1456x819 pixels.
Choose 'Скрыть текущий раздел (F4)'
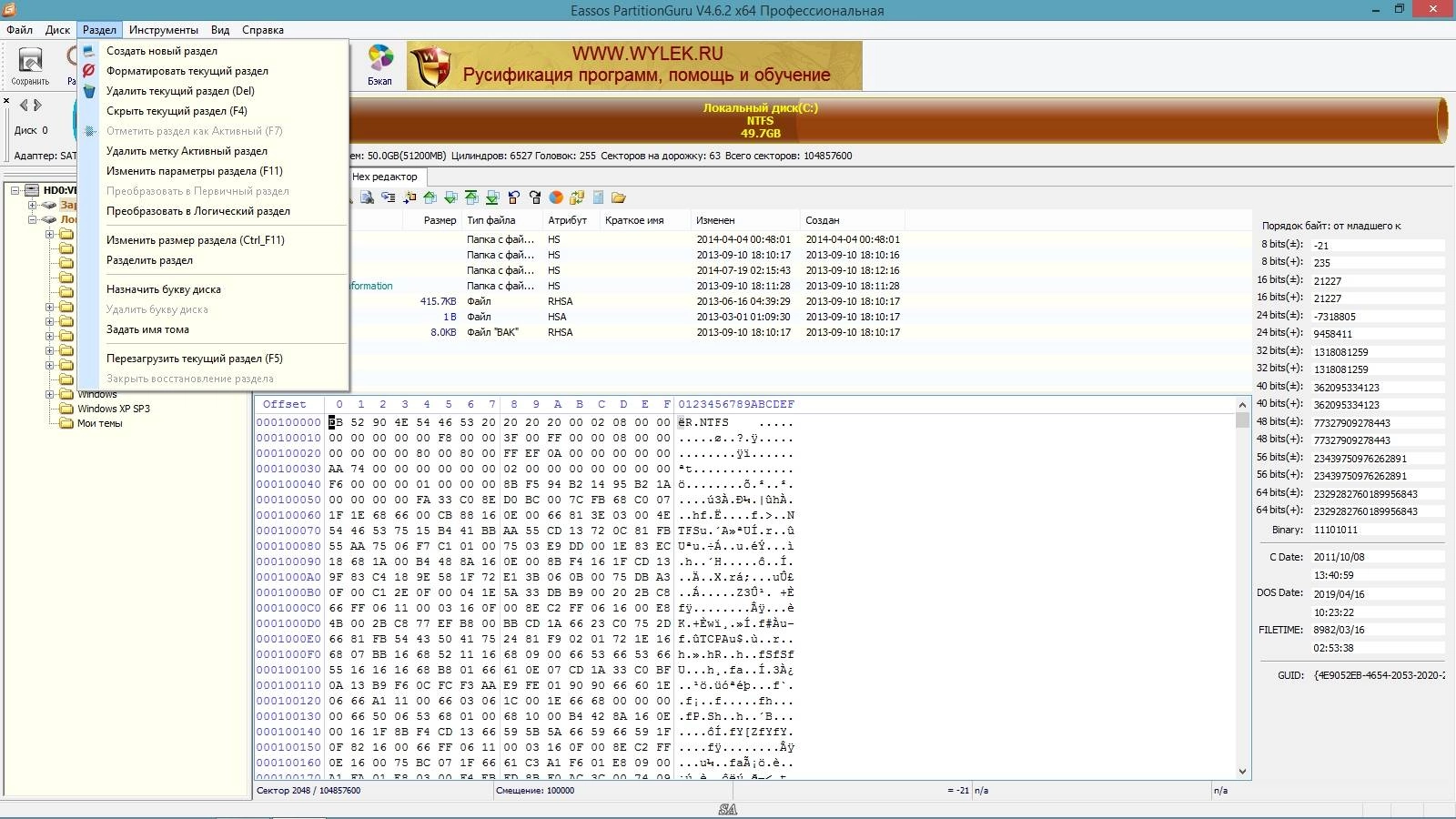pyautogui.click(x=212, y=111)
